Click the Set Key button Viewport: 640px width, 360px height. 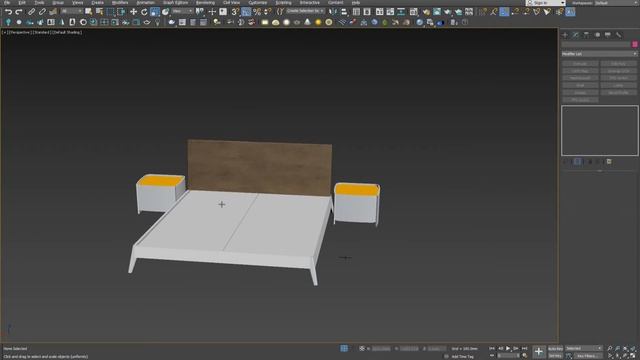coord(555,356)
